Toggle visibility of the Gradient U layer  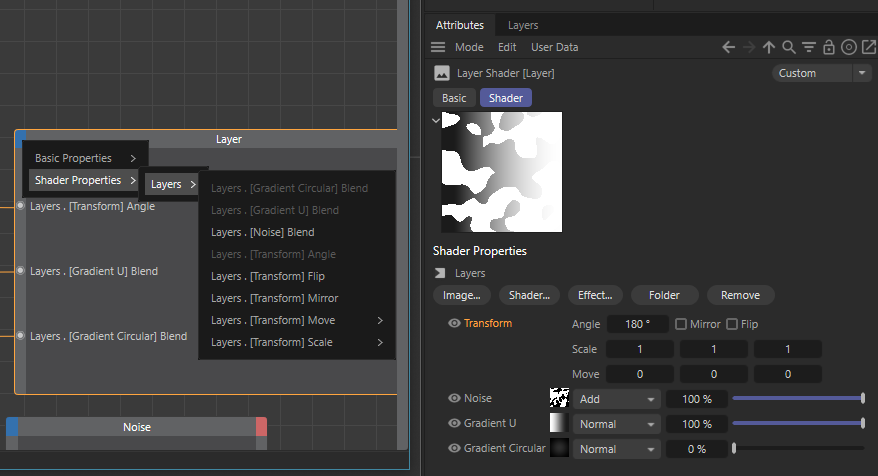click(x=454, y=423)
